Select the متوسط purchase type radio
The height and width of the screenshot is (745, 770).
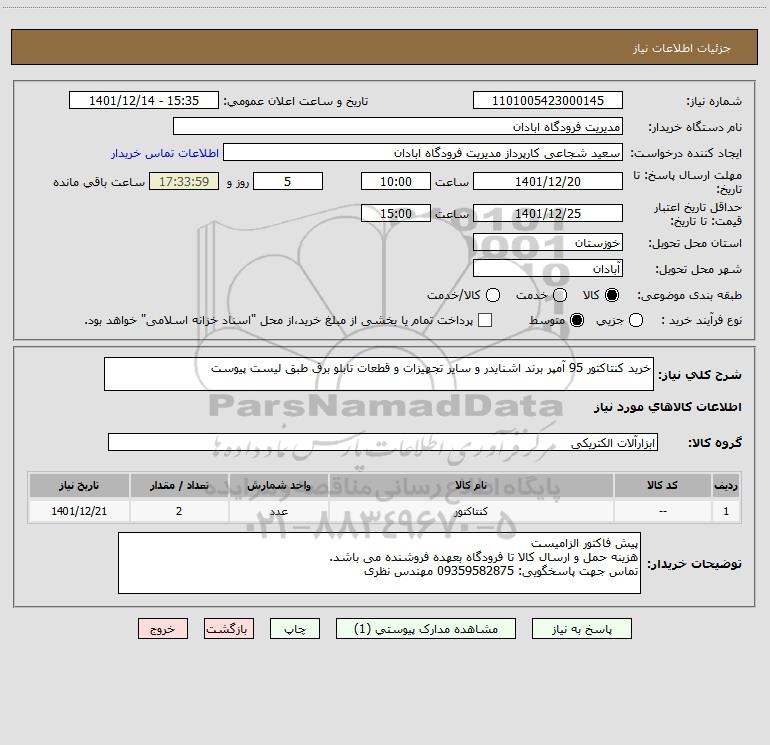coord(577,320)
